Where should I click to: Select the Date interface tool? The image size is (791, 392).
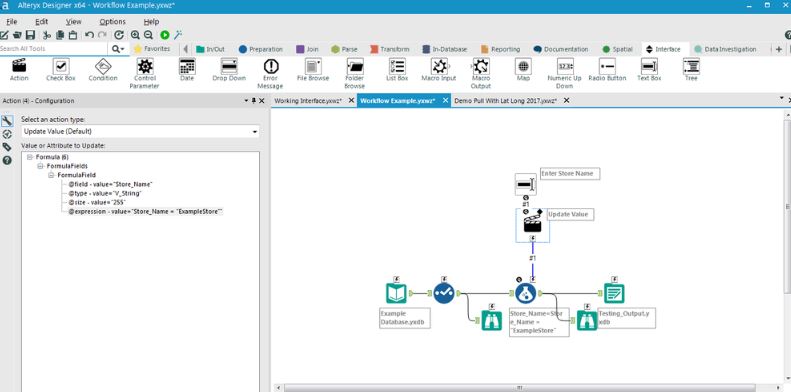[187, 70]
